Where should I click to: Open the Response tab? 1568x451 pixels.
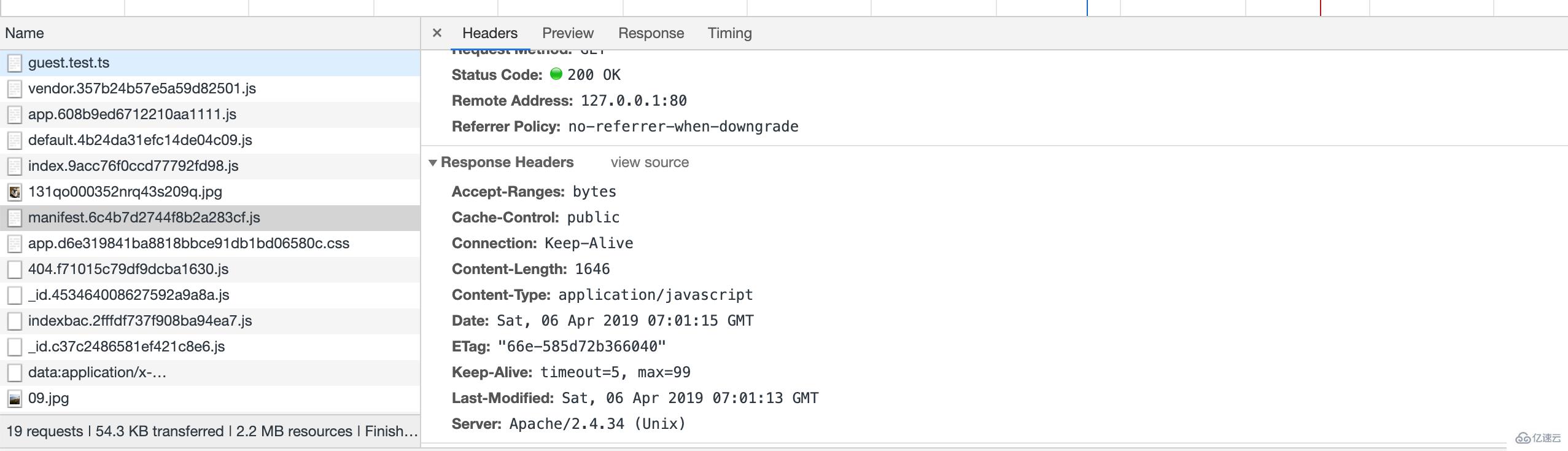(x=651, y=33)
